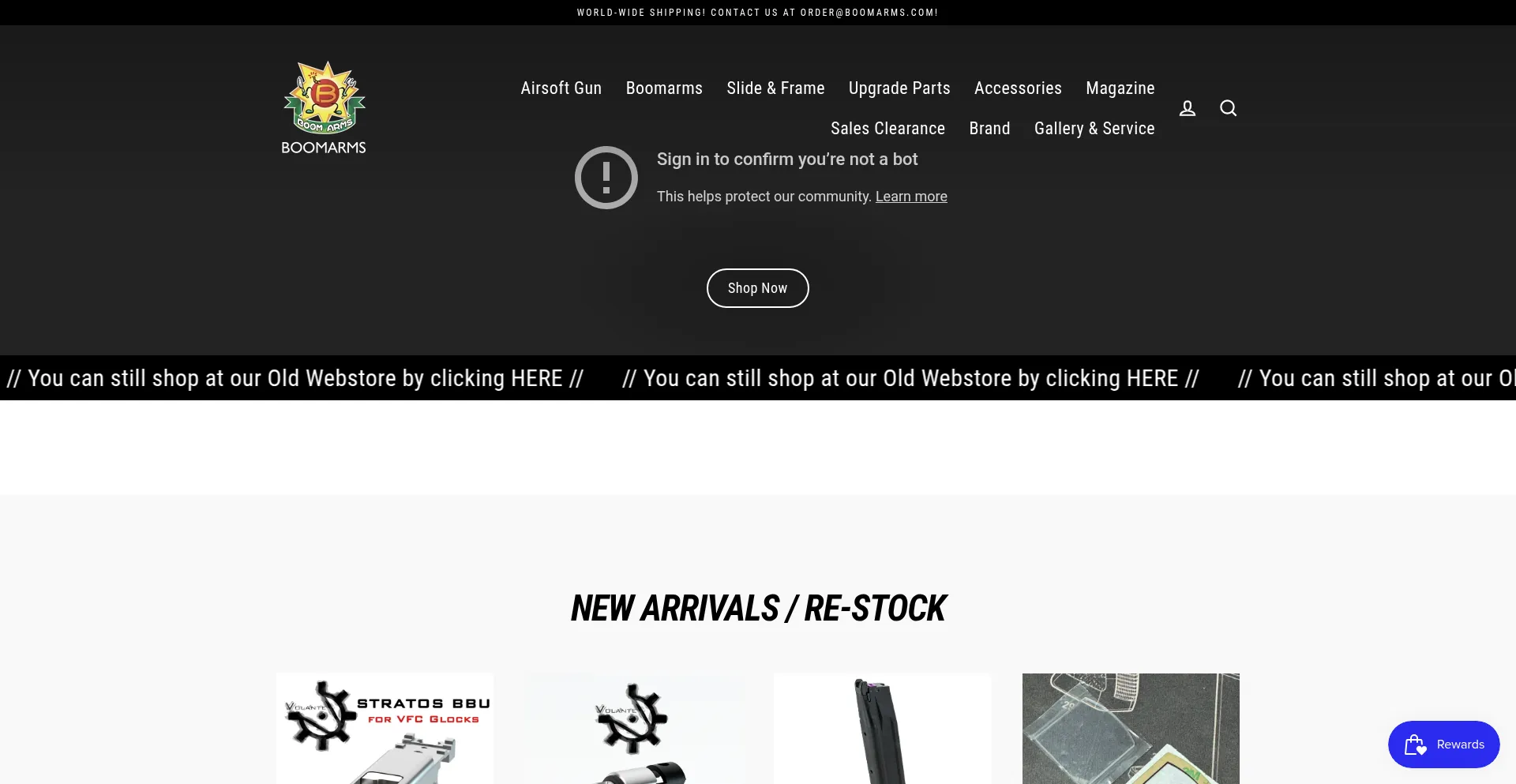This screenshot has height=784, width=1516.
Task: Click the exclamation mark warning icon
Action: pos(606,178)
